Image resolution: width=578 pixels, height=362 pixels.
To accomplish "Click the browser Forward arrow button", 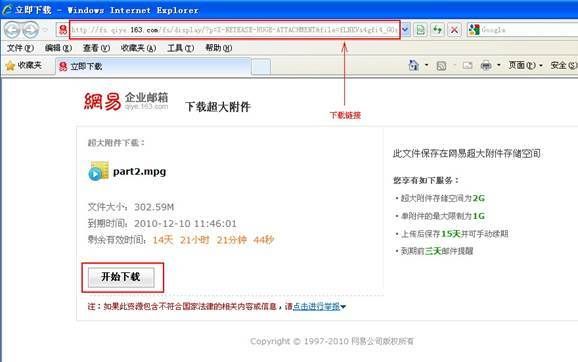I will point(31,30).
